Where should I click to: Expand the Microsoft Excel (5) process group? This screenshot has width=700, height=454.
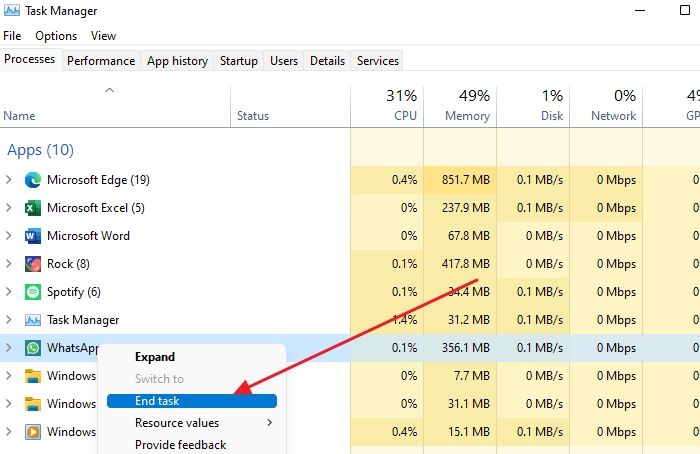click(x=8, y=208)
